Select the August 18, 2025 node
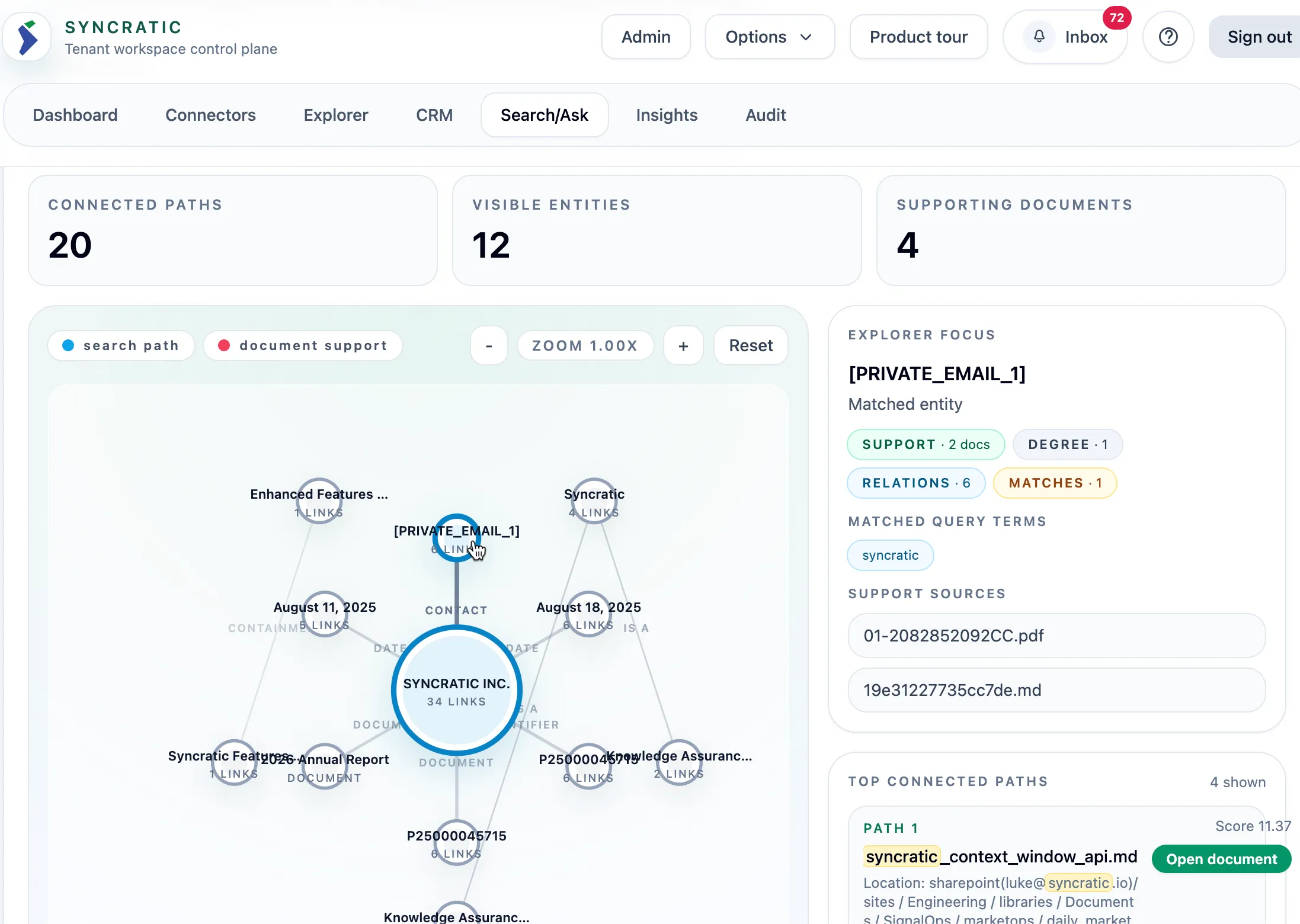This screenshot has height=924, width=1300. 588,614
